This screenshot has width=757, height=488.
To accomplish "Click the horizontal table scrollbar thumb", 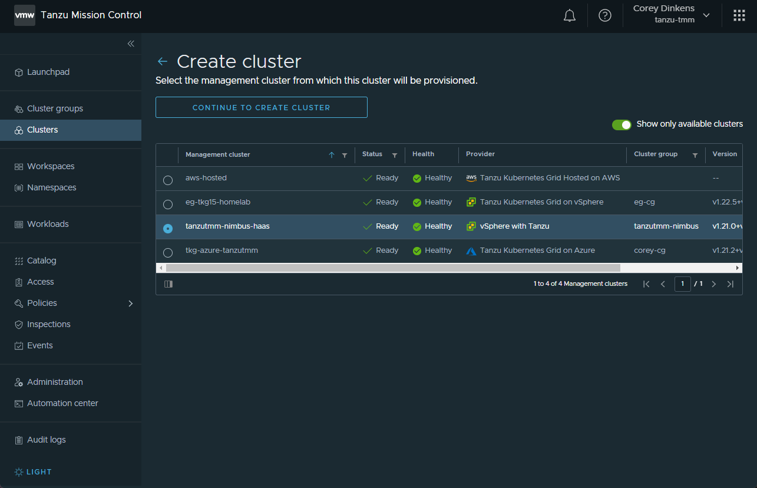I will pos(393,268).
